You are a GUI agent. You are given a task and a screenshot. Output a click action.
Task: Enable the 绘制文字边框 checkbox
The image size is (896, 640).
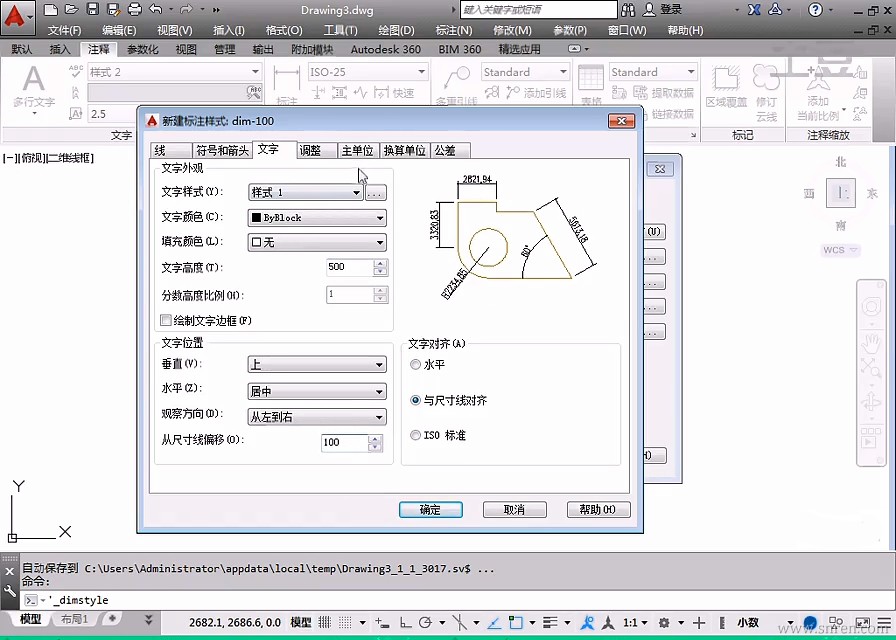166,320
